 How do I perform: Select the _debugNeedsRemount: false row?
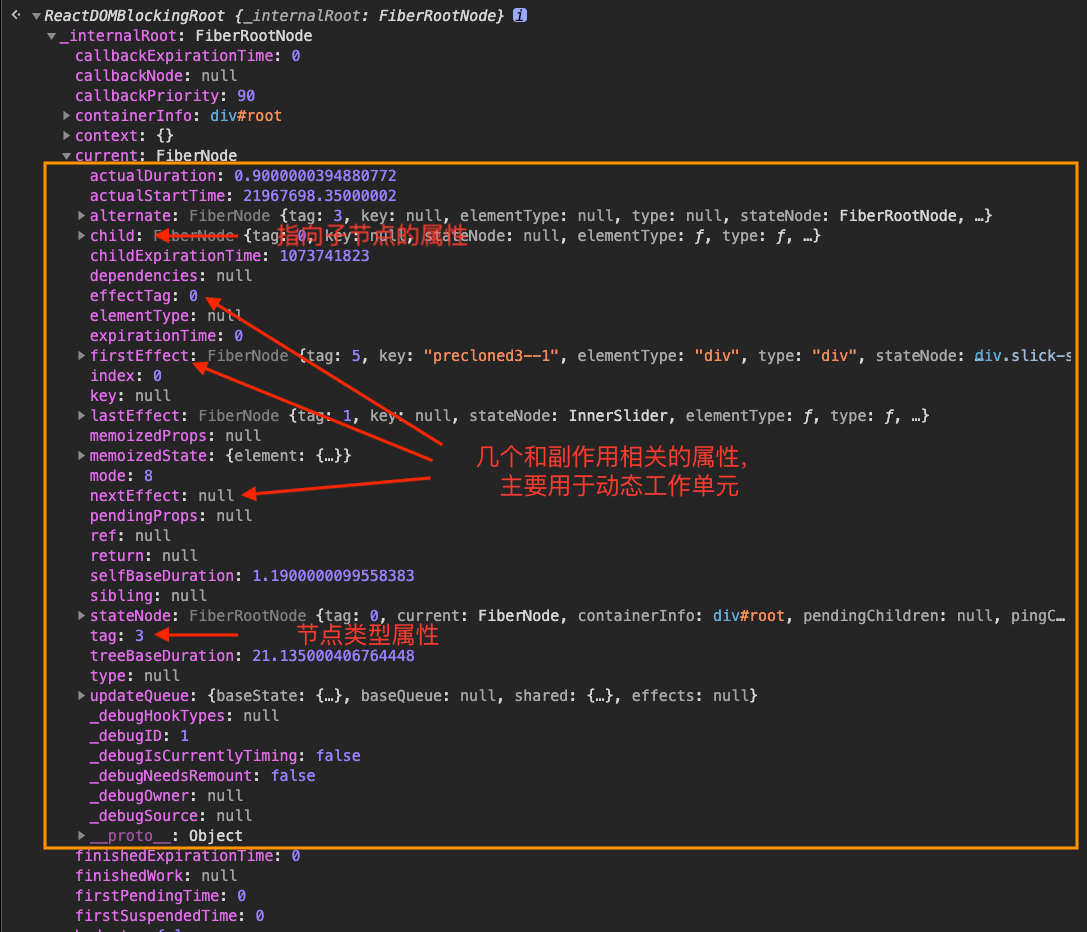pos(202,776)
